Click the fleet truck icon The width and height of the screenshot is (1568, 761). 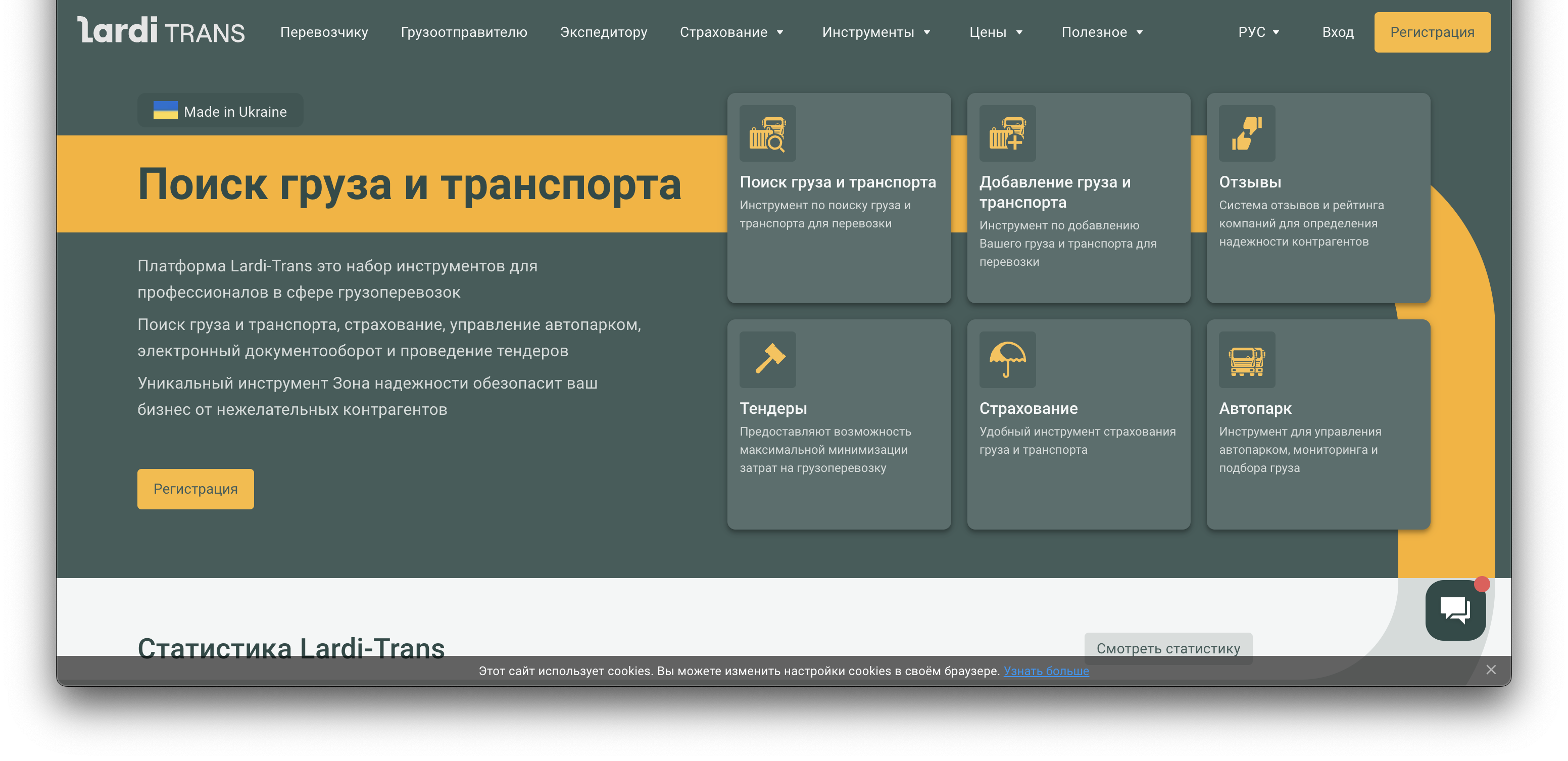click(x=1247, y=359)
